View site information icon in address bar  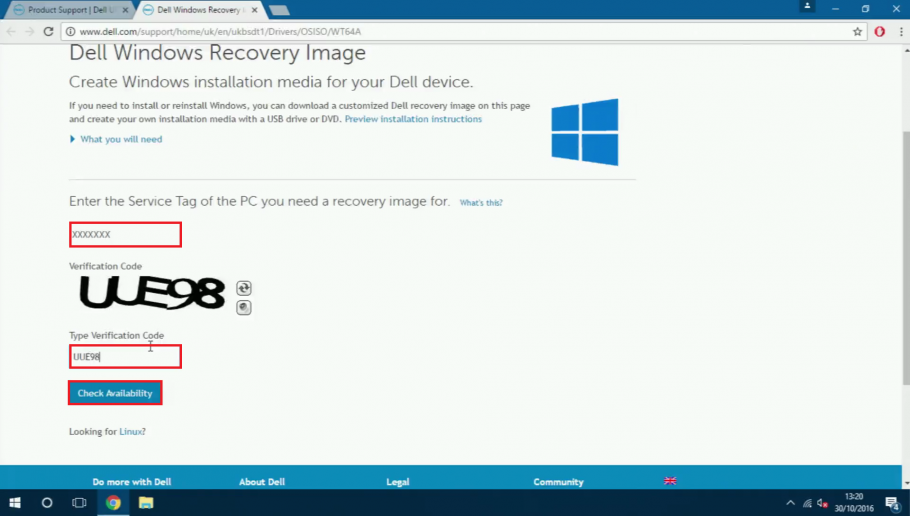pyautogui.click(x=70, y=31)
